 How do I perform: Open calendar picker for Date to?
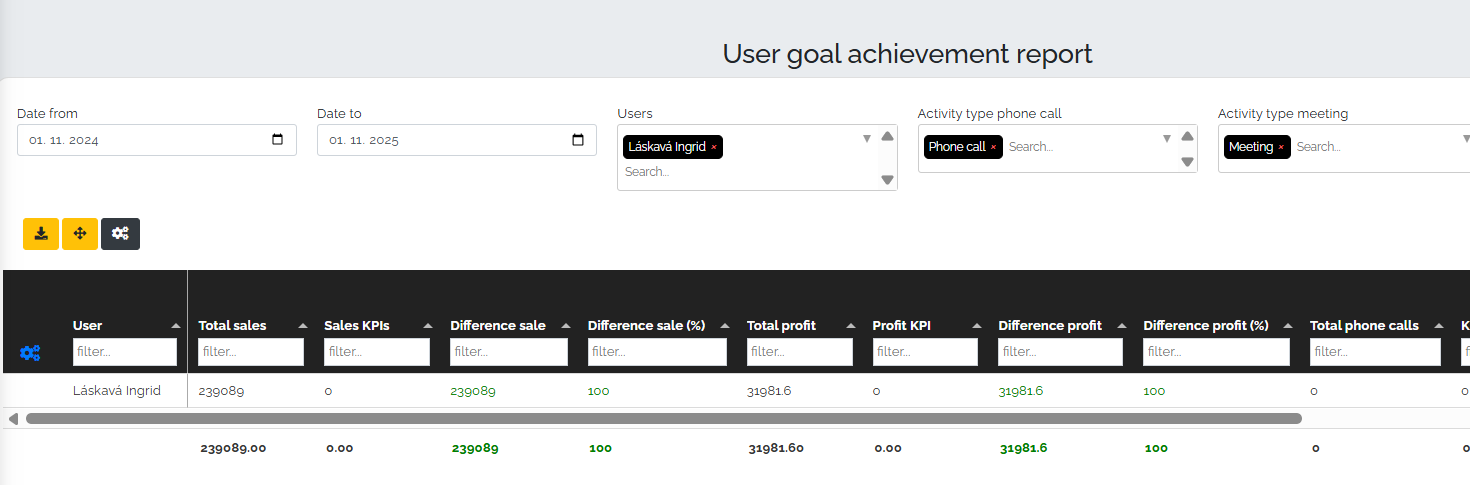[578, 140]
